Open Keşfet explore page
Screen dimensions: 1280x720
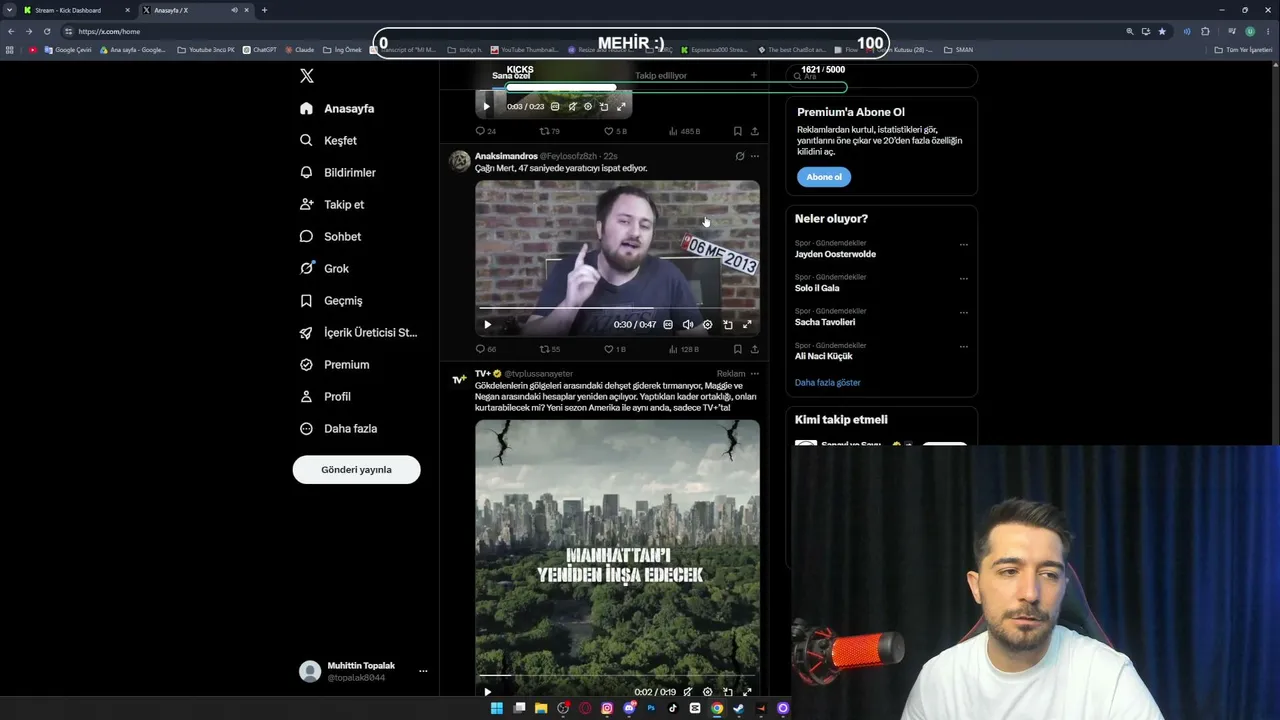[328, 140]
